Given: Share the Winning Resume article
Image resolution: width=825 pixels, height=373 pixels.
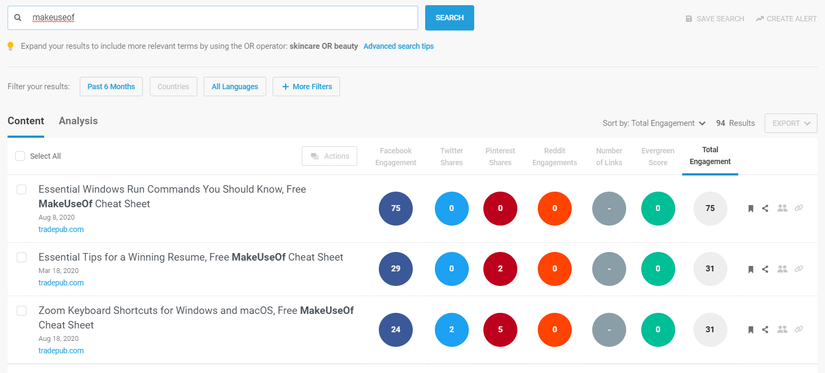Looking at the screenshot, I should [765, 269].
